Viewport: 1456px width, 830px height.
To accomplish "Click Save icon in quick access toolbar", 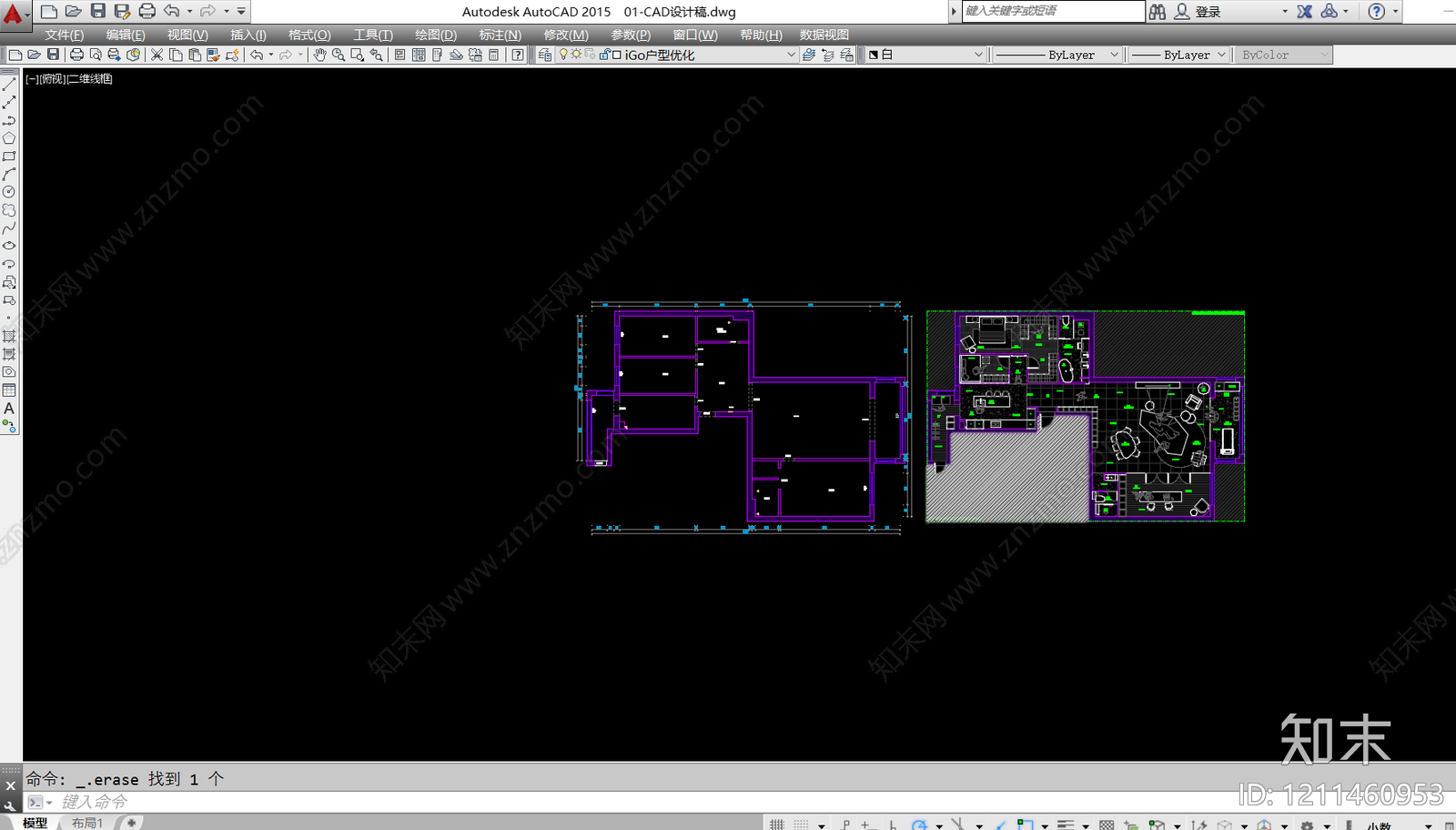I will pos(97,11).
